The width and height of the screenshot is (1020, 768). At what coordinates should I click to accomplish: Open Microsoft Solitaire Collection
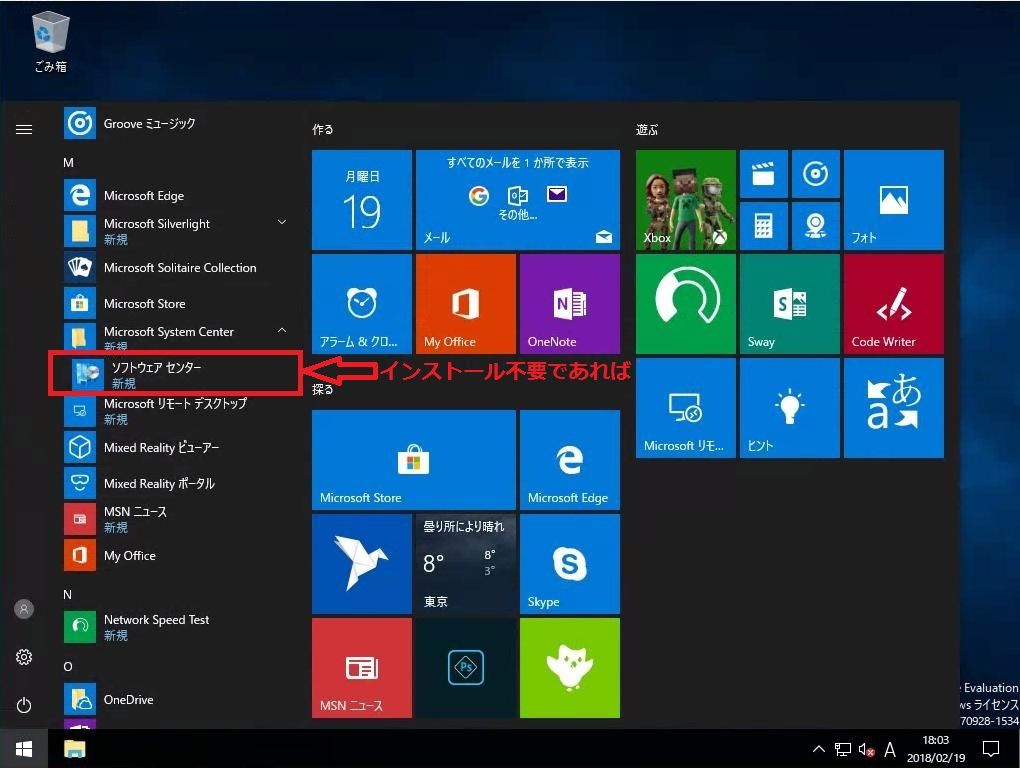point(176,267)
